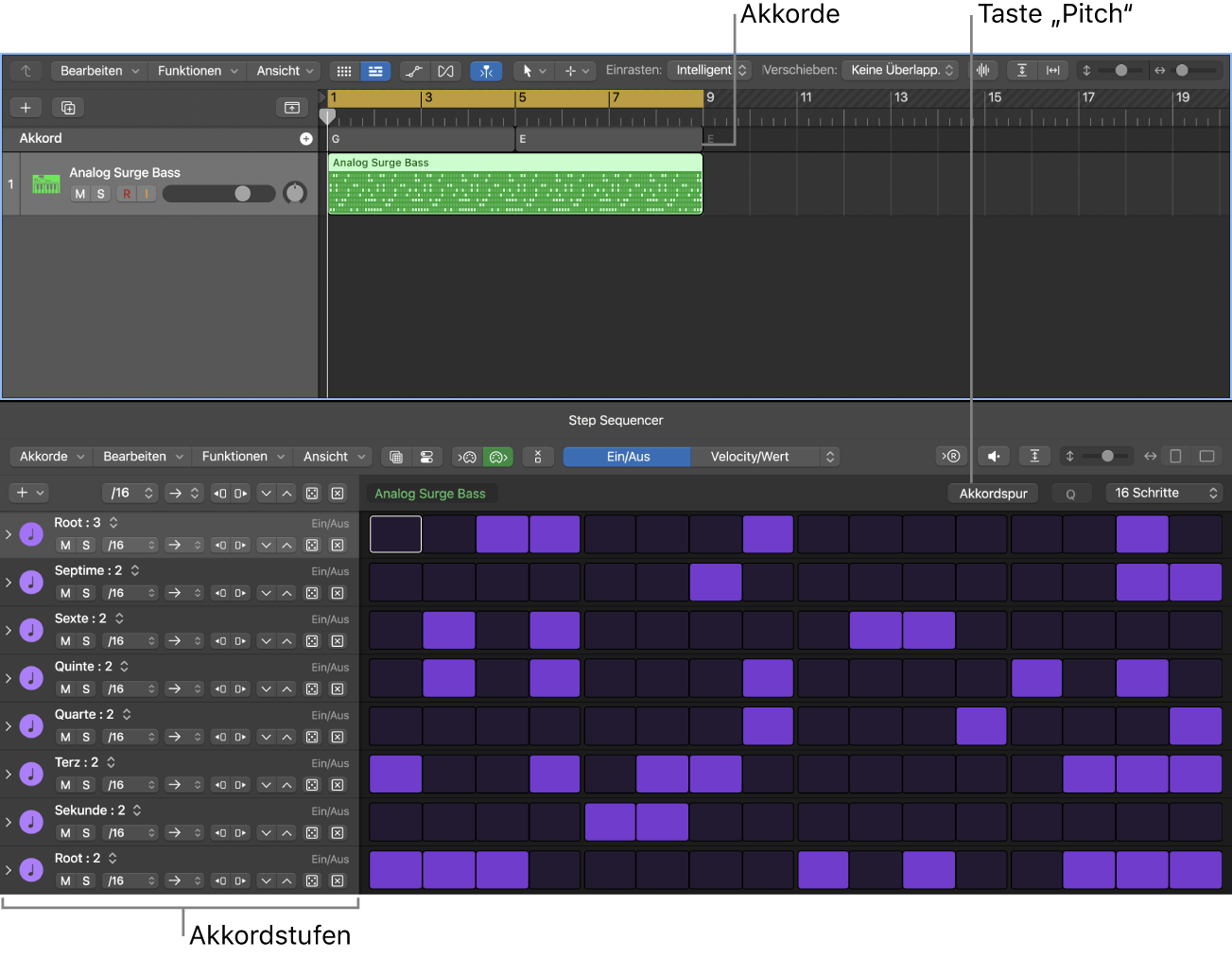This screenshot has height=958, width=1232.
Task: Click the preview speaker icon in Step Sequencer
Action: point(993,456)
